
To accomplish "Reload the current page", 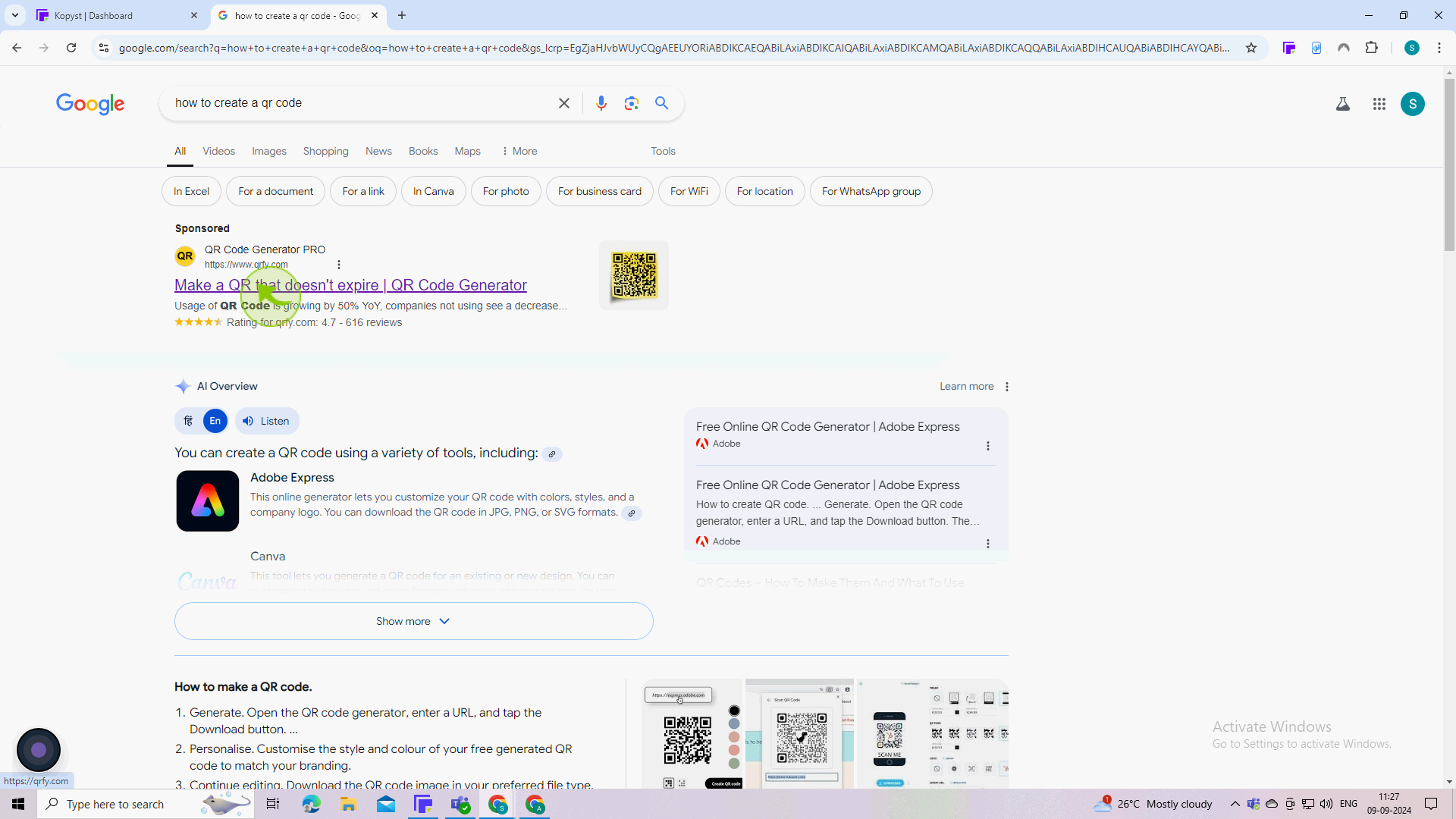I will coord(71,48).
